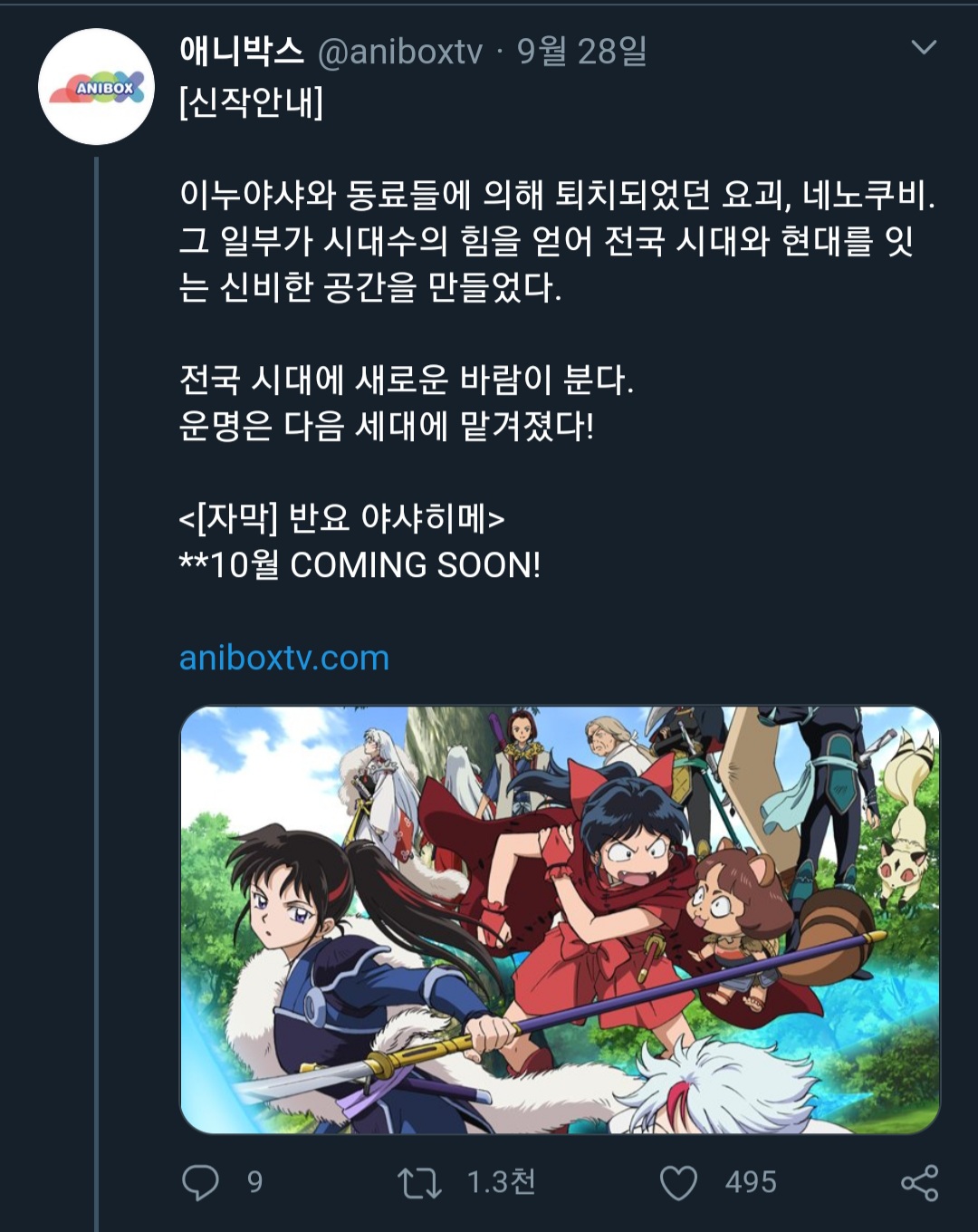
Task: Click the reply speech bubble icon
Action: (x=200, y=1182)
